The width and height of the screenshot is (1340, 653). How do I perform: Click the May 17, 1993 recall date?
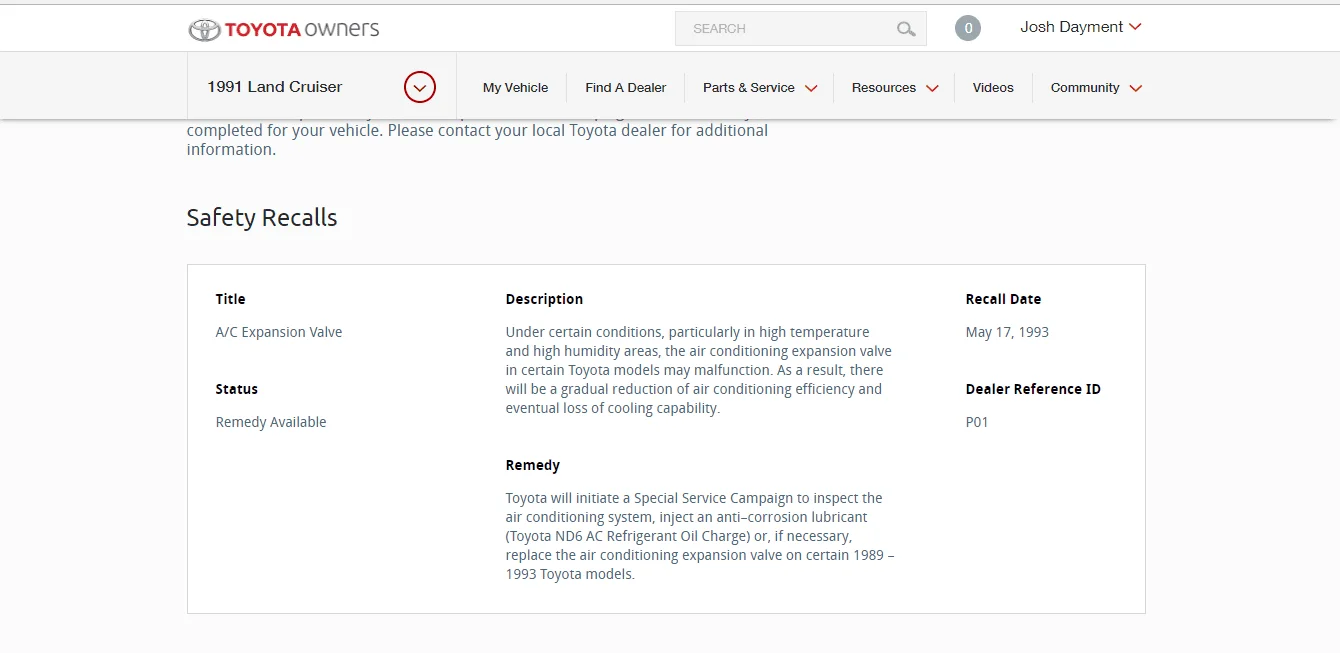1007,332
